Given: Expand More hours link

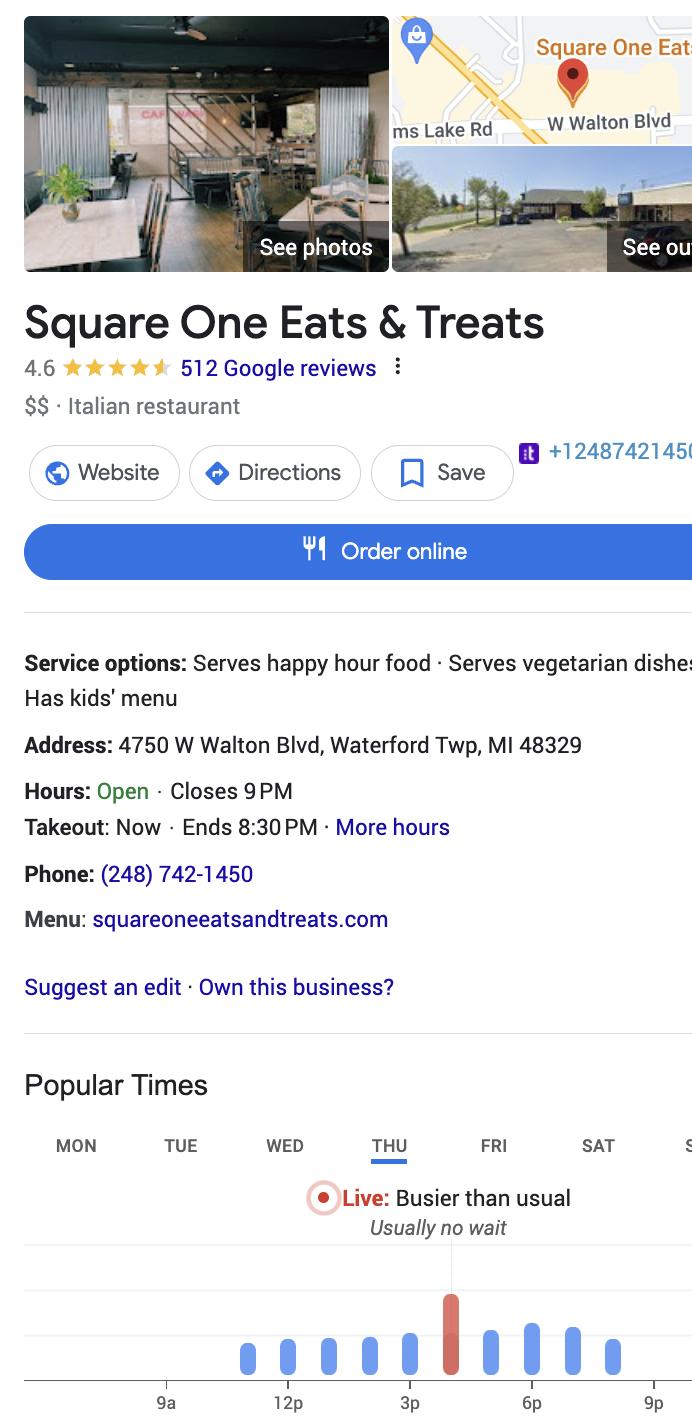Looking at the screenshot, I should coord(393,827).
